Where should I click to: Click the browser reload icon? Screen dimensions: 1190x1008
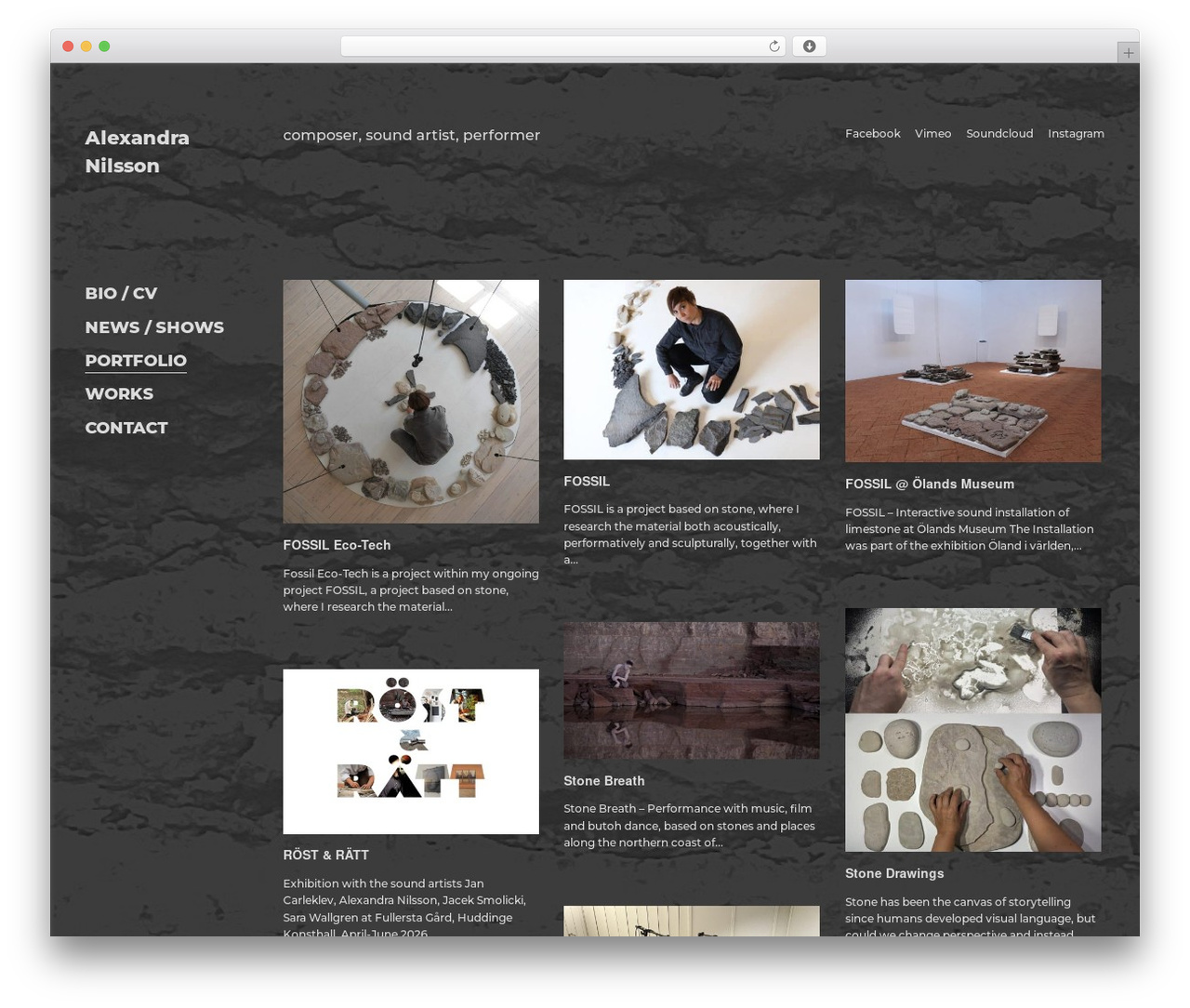click(773, 46)
